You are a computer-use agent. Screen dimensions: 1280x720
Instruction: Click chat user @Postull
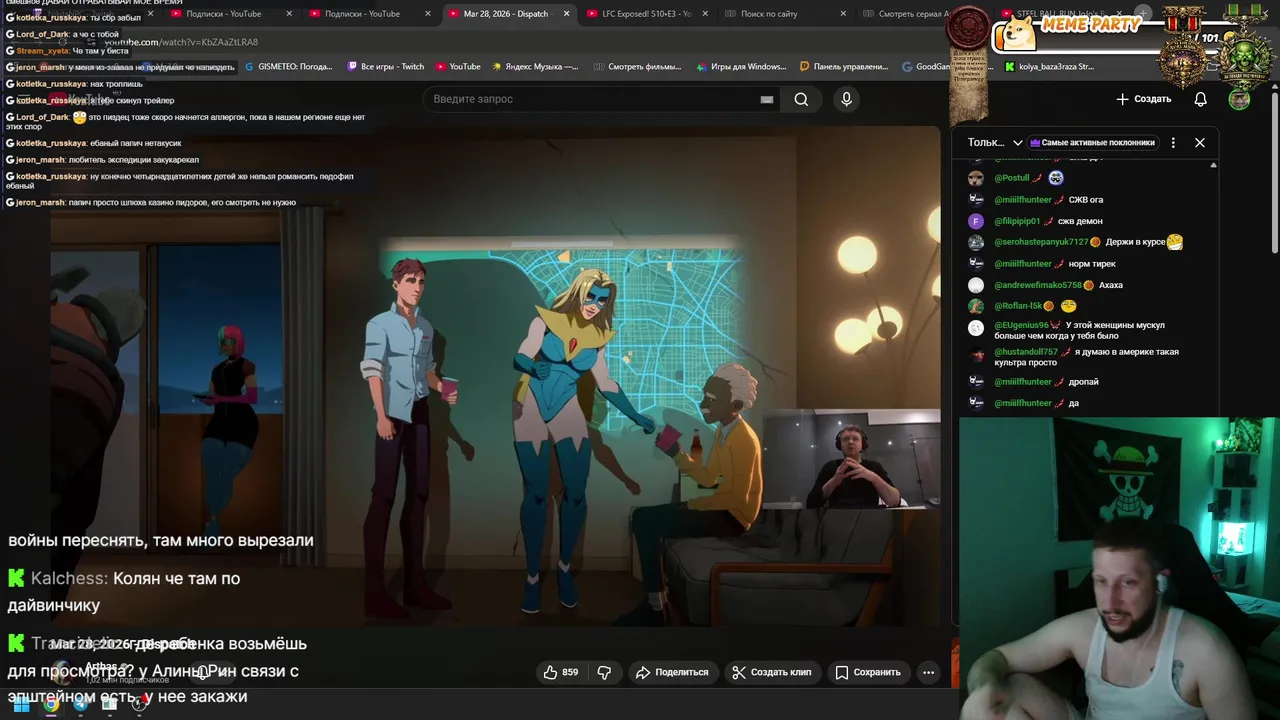pos(1012,178)
